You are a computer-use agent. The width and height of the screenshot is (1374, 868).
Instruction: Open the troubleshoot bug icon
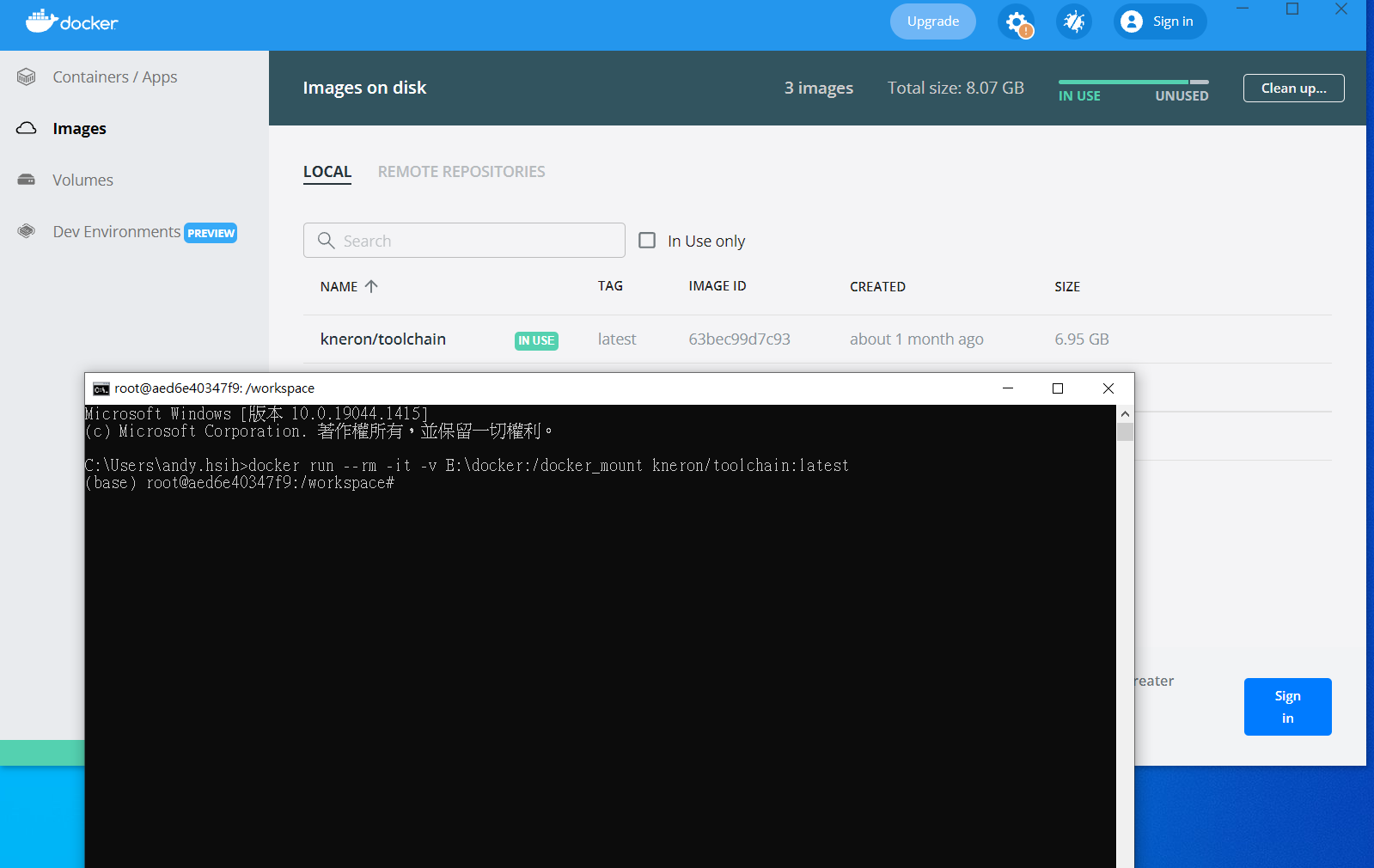coord(1074,21)
